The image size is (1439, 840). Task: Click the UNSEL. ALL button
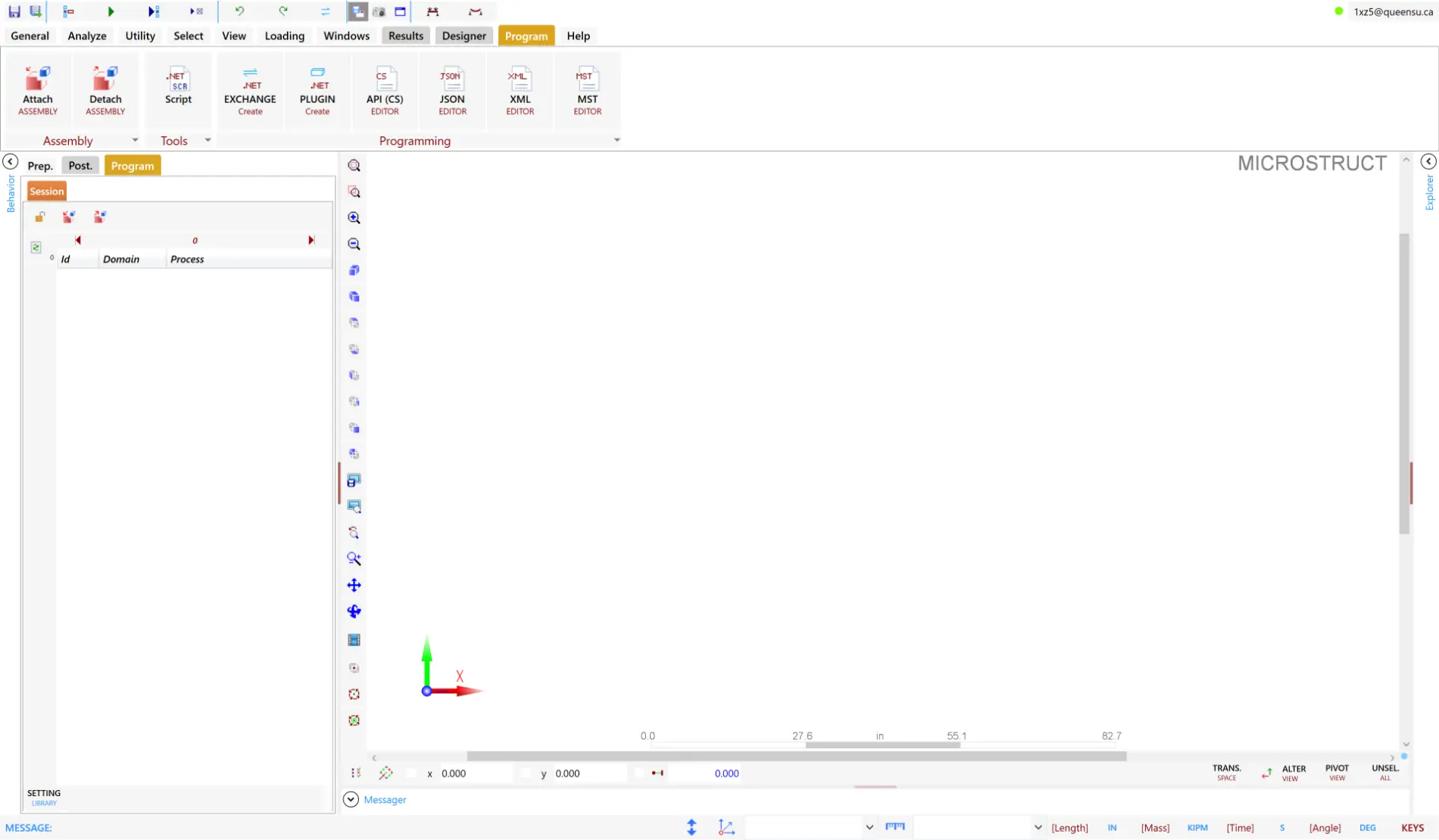[x=1384, y=772]
